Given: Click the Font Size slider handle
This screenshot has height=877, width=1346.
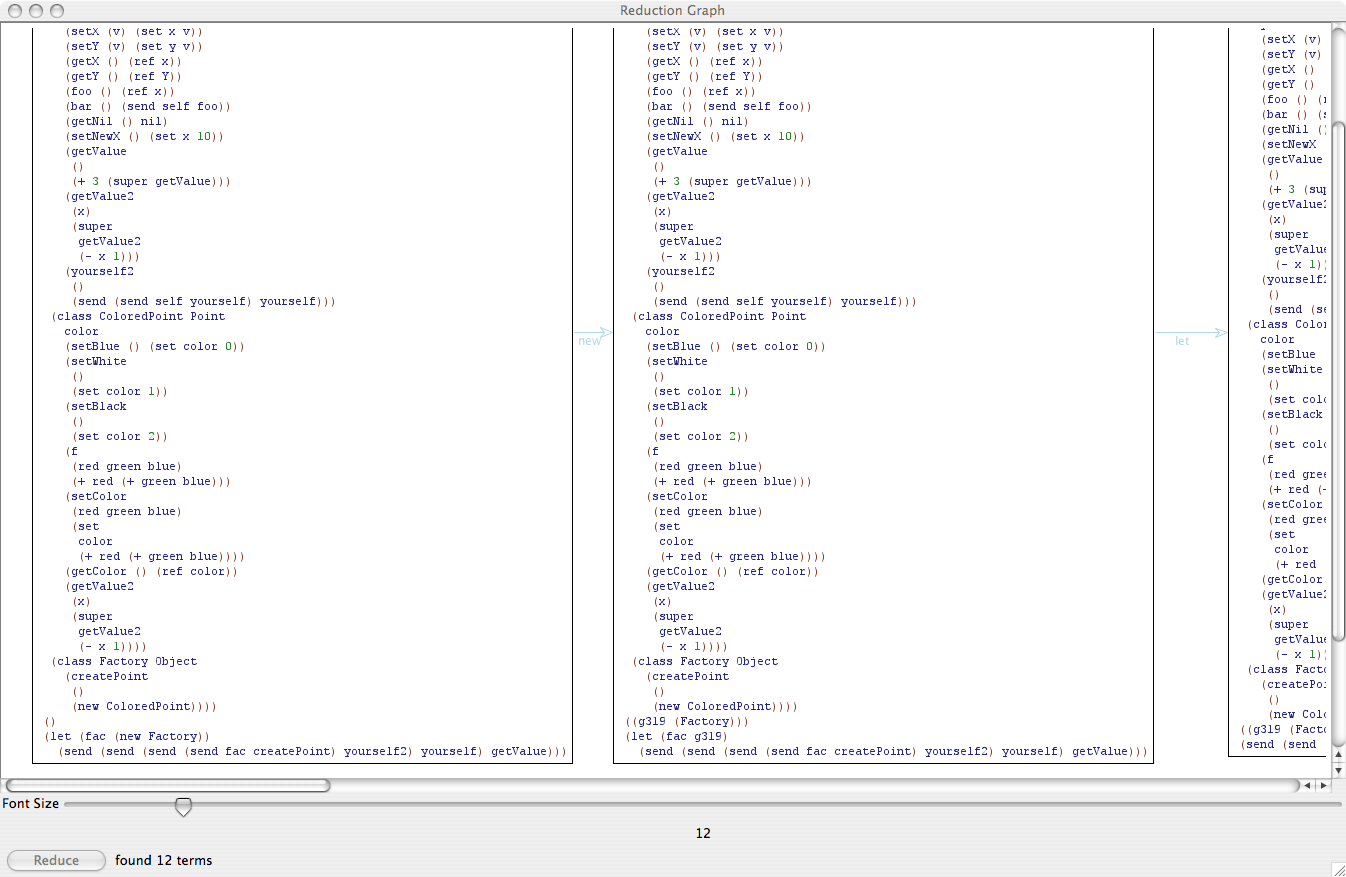Looking at the screenshot, I should pos(183,806).
